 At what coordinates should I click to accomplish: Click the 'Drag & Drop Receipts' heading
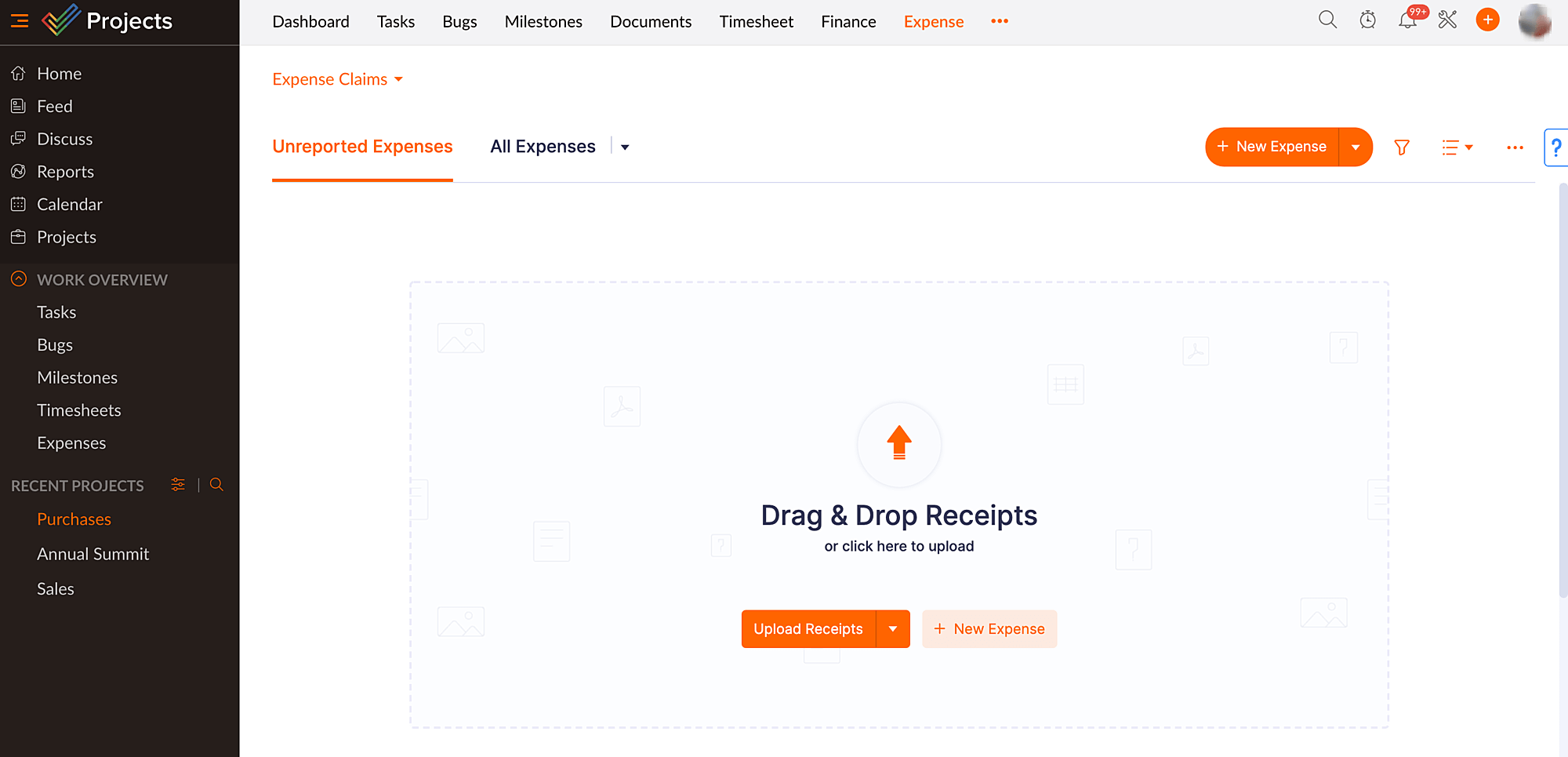[899, 515]
